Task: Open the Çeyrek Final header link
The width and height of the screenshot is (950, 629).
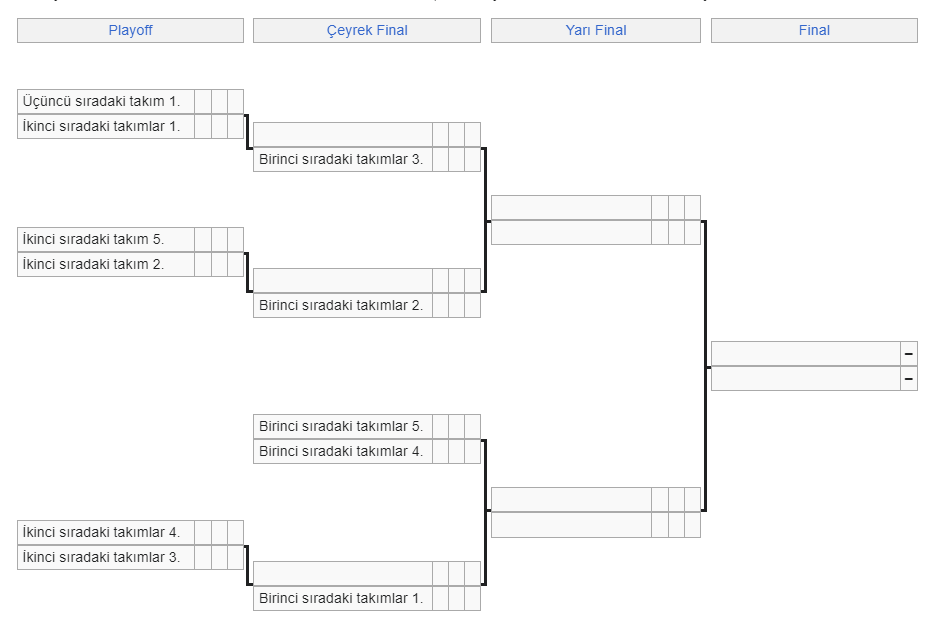Action: coord(367,31)
